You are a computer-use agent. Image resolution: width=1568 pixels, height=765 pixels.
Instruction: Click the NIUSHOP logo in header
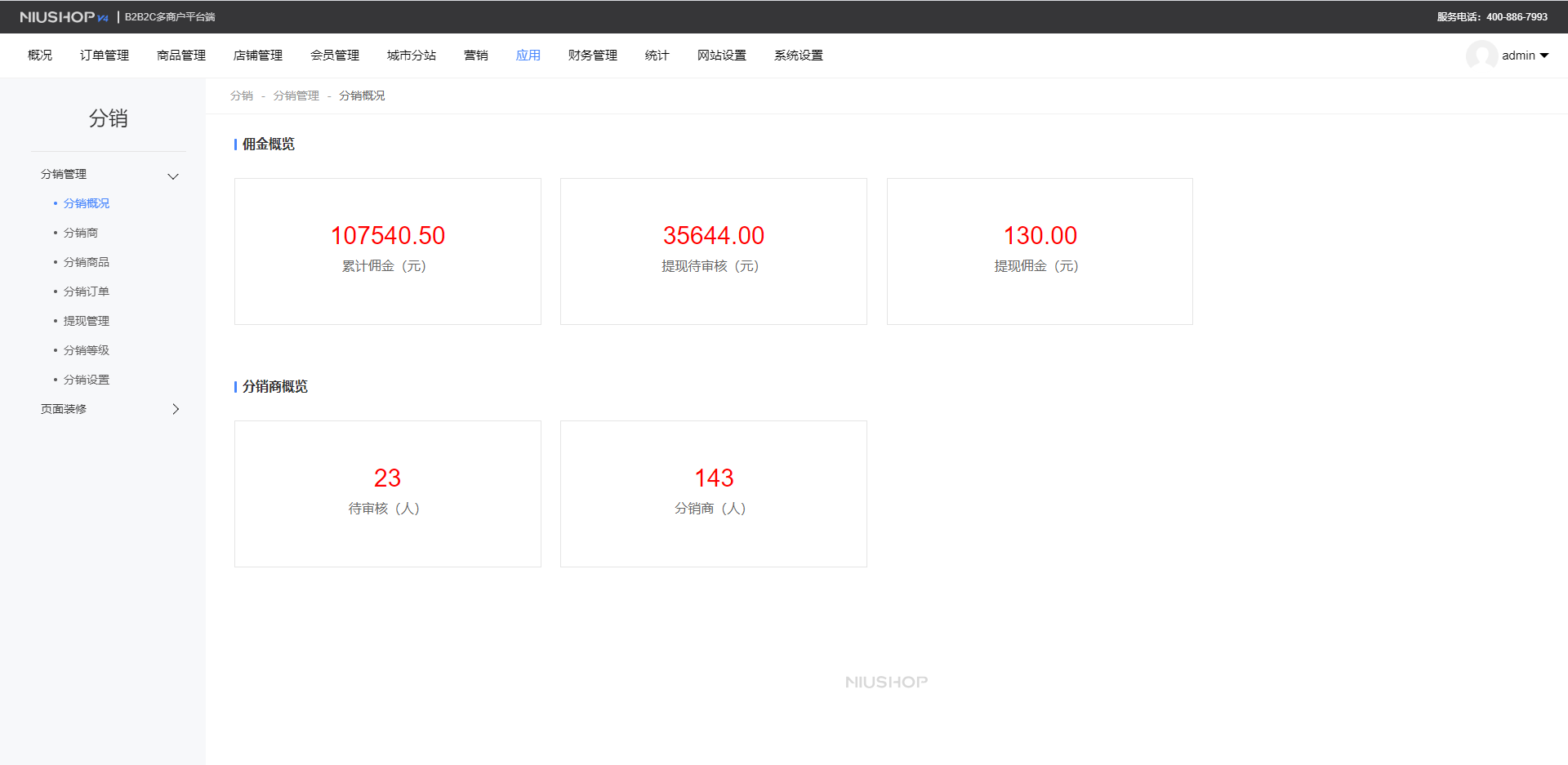tap(64, 17)
